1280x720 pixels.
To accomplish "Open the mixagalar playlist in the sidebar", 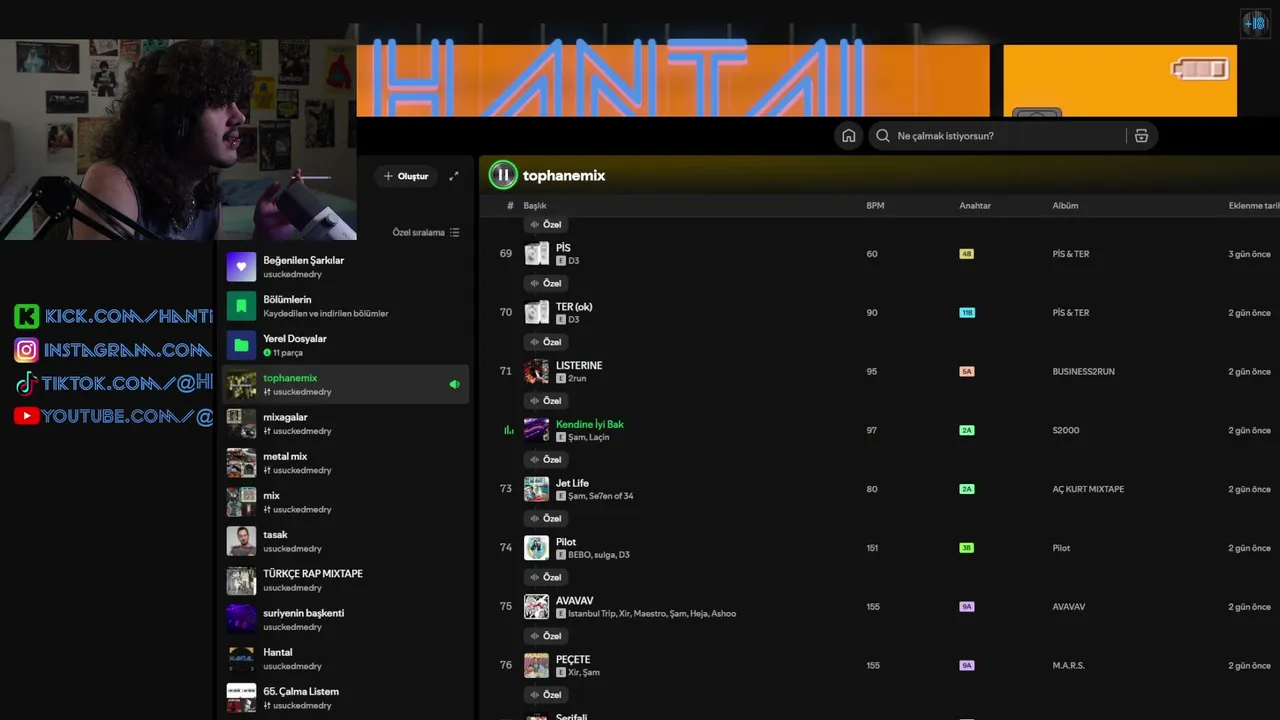I will [x=345, y=423].
